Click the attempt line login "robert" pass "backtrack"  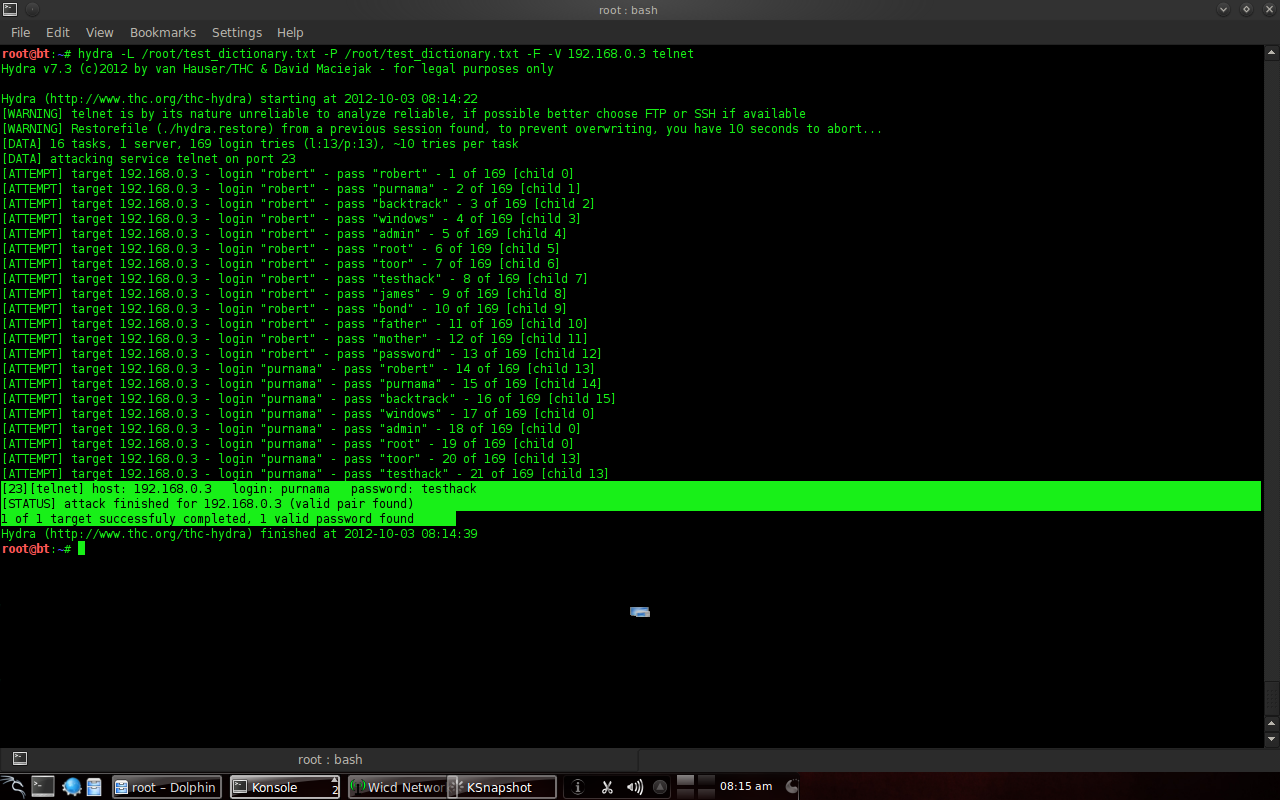pyautogui.click(x=298, y=204)
